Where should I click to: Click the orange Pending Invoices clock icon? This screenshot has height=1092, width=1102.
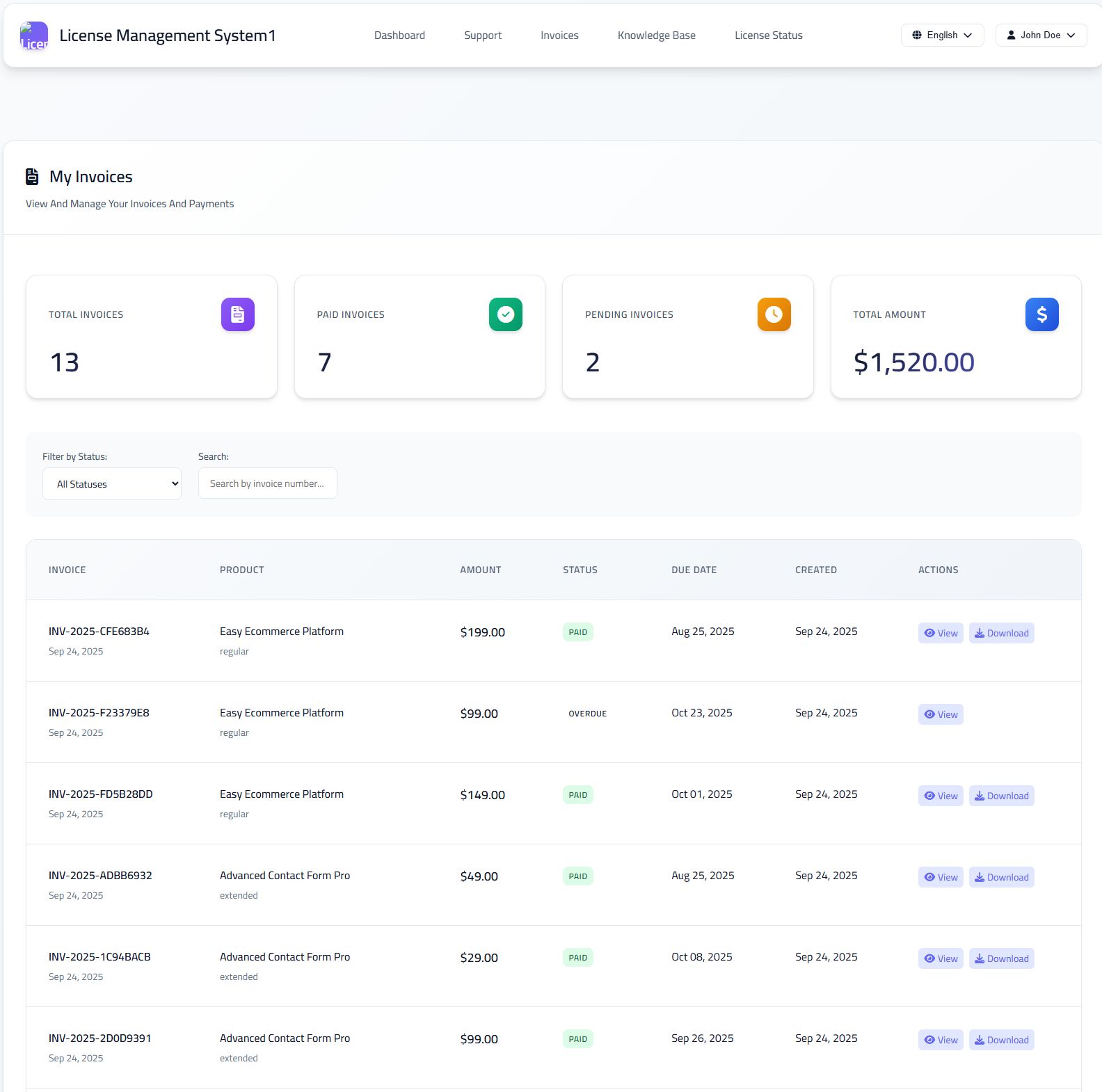pyautogui.click(x=774, y=314)
